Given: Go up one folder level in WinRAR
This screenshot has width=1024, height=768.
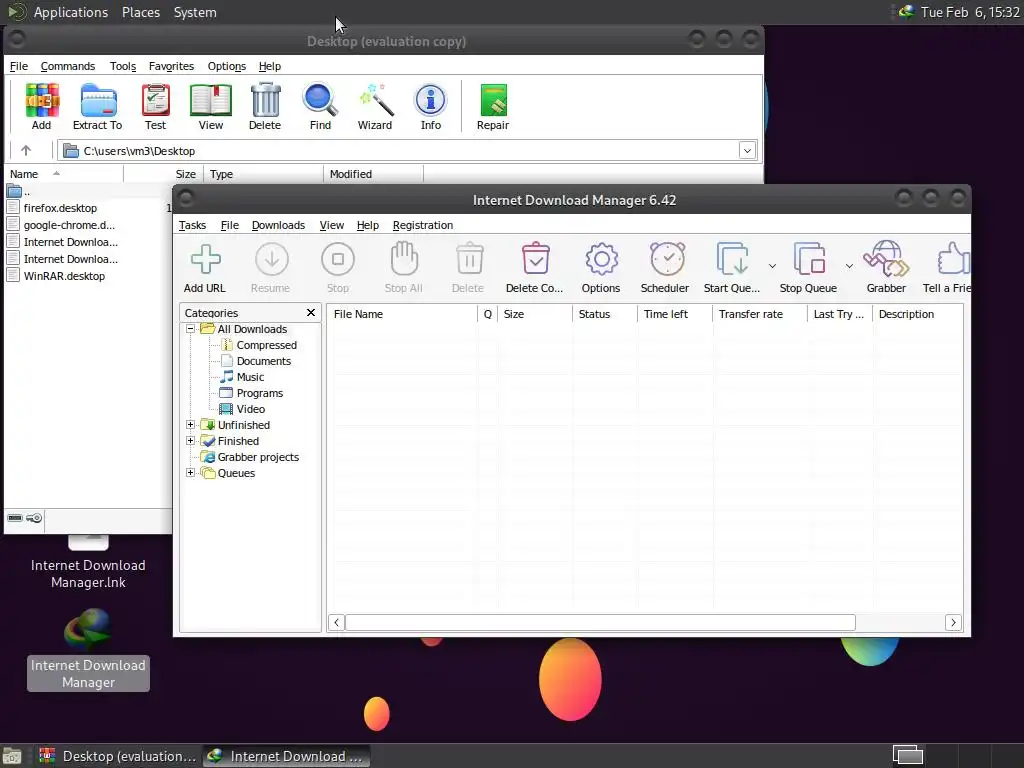Looking at the screenshot, I should [26, 151].
